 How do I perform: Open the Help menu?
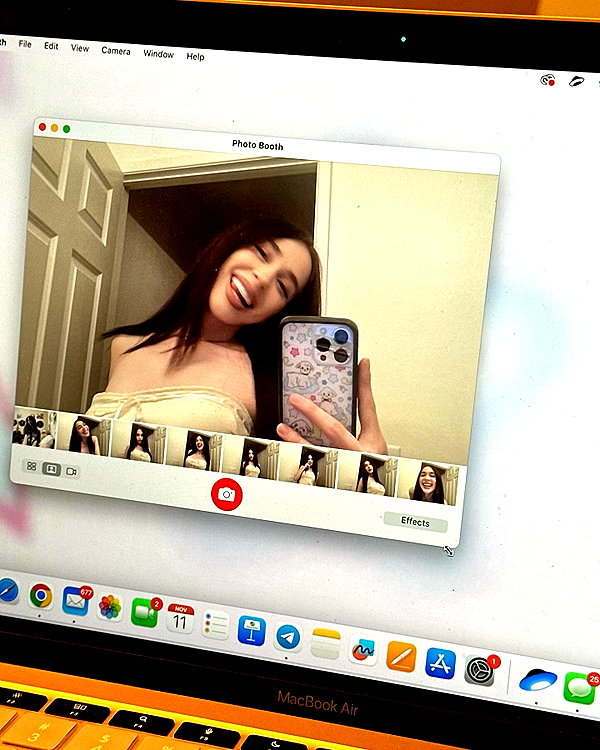click(195, 56)
